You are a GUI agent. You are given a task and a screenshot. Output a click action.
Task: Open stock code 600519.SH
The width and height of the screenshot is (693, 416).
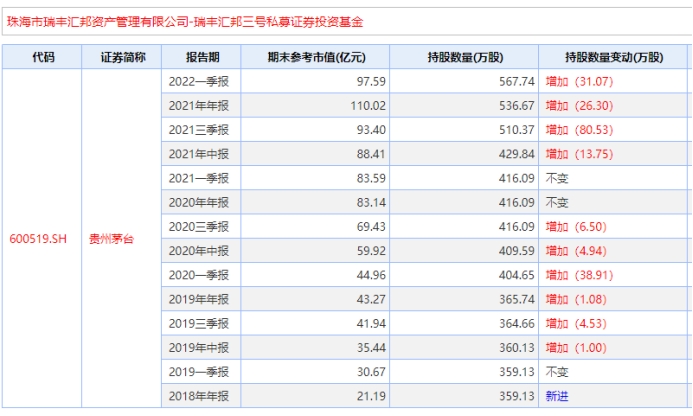37,239
